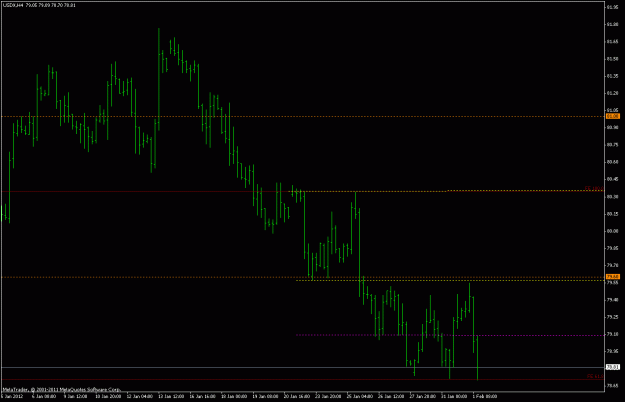Click the 31 Jan 00:00 time label
The image size is (625, 402).
point(454,396)
